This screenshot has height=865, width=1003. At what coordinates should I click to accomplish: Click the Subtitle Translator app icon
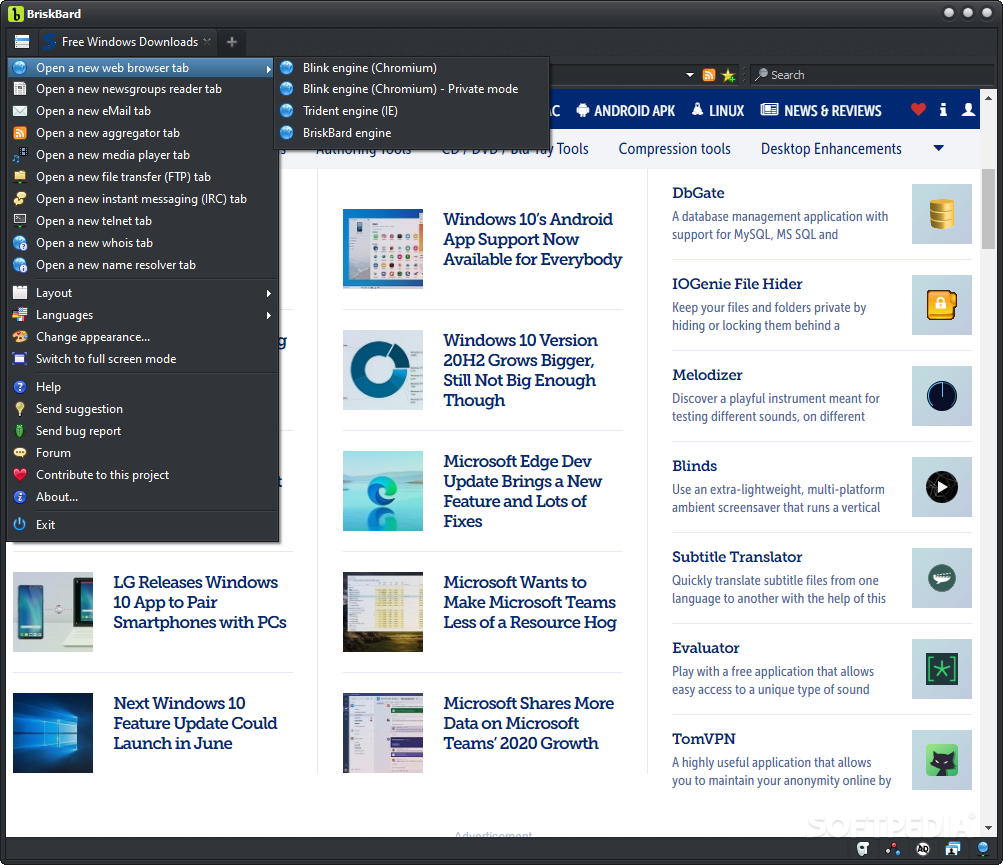942,578
